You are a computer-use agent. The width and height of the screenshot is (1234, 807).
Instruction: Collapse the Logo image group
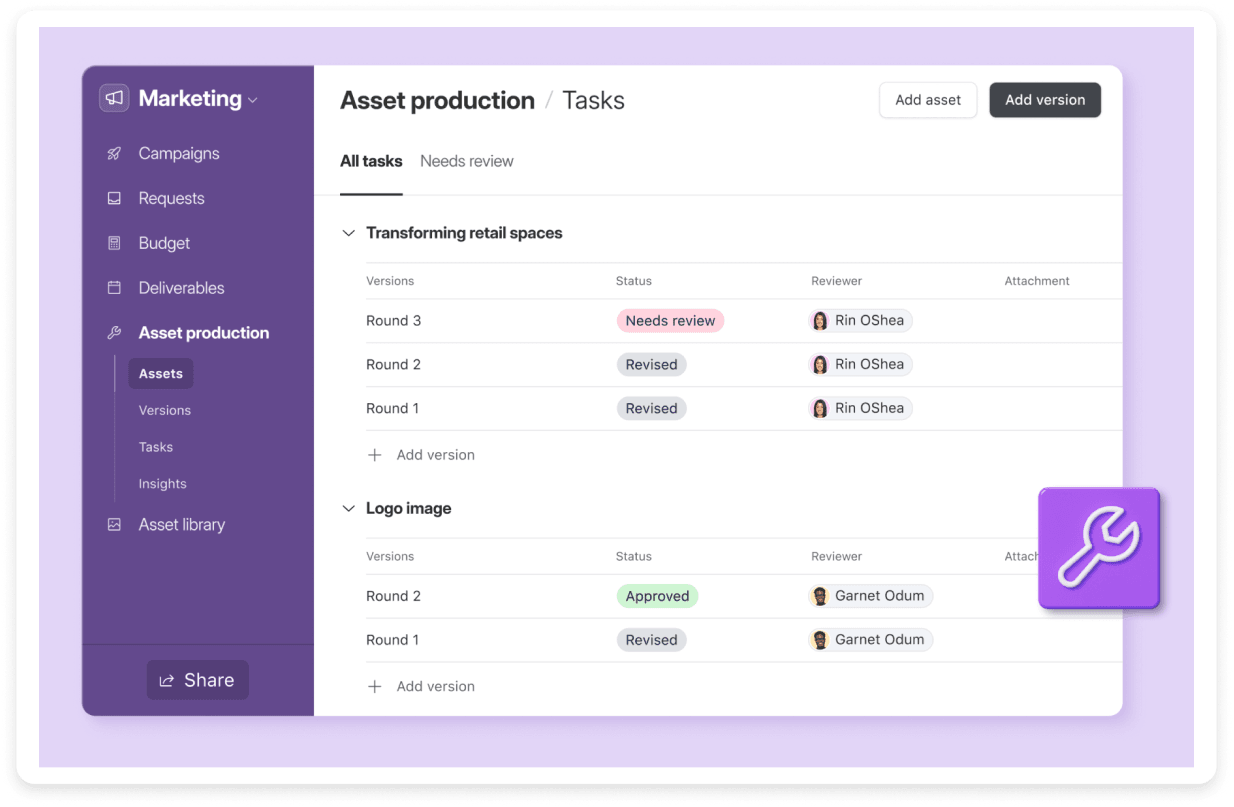[x=348, y=508]
